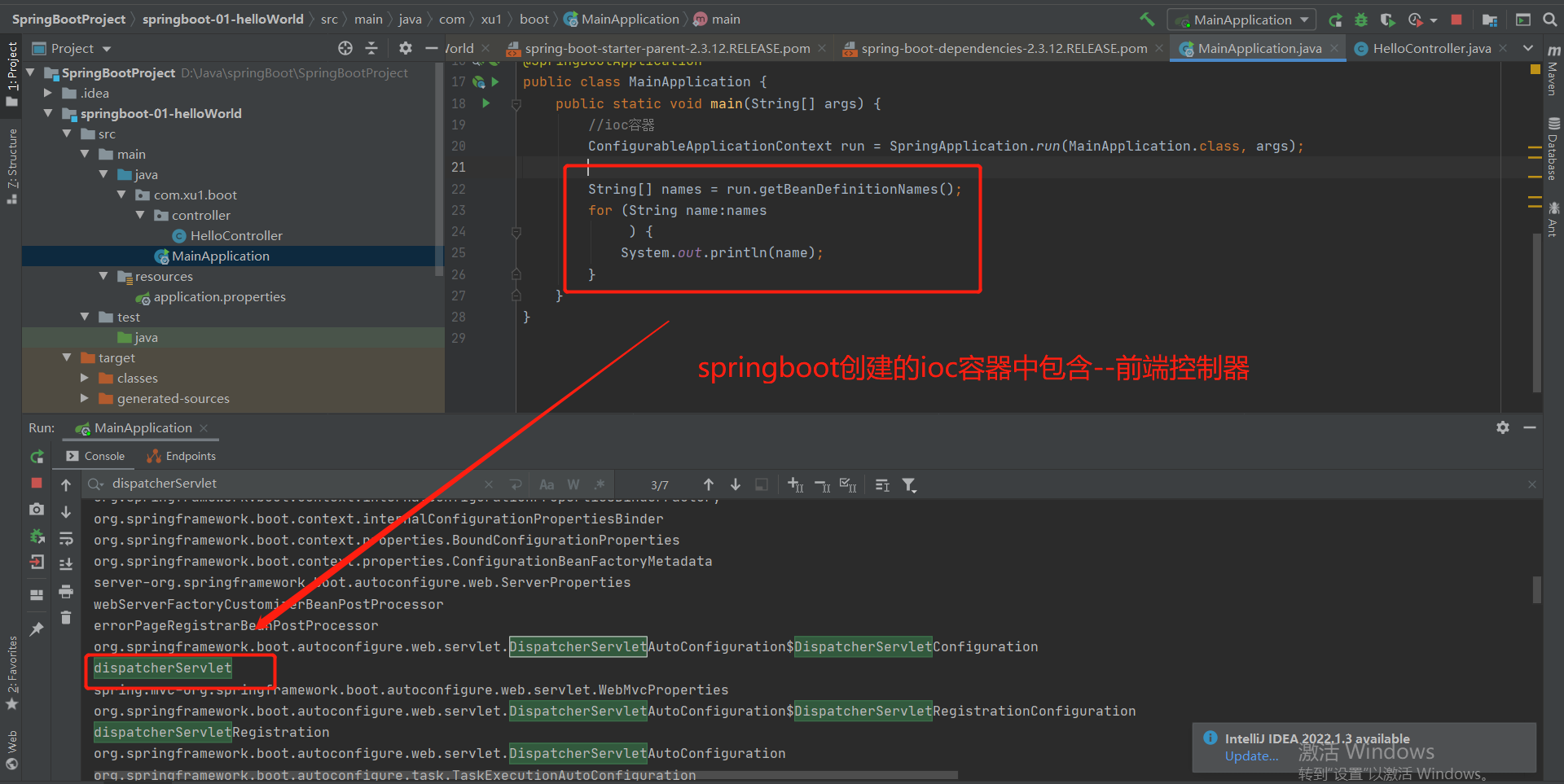The width and height of the screenshot is (1564, 784).
Task: Rerun MainApplication from the top toolbar
Action: 1335,20
